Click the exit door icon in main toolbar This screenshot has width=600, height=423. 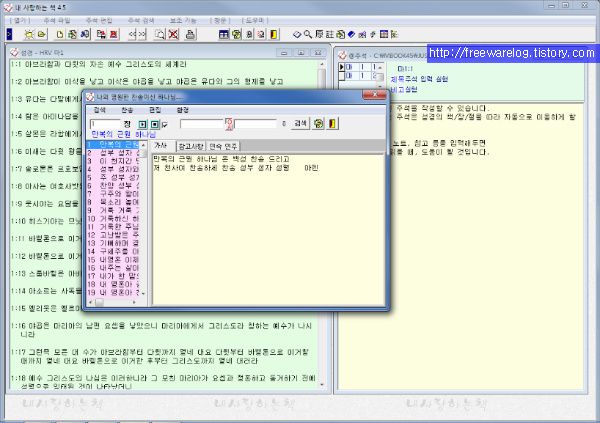click(274, 34)
